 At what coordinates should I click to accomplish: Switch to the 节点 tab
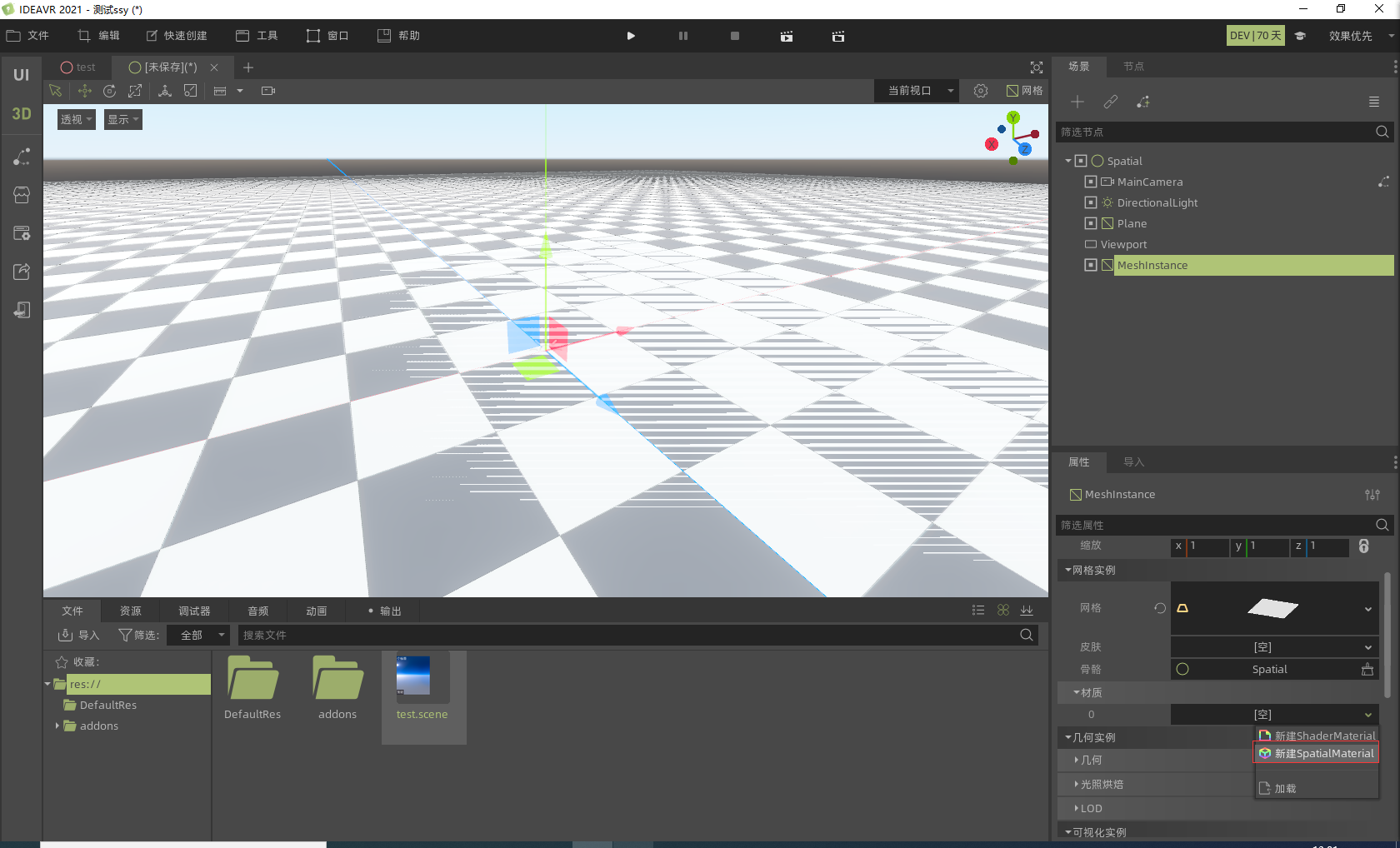click(1133, 67)
